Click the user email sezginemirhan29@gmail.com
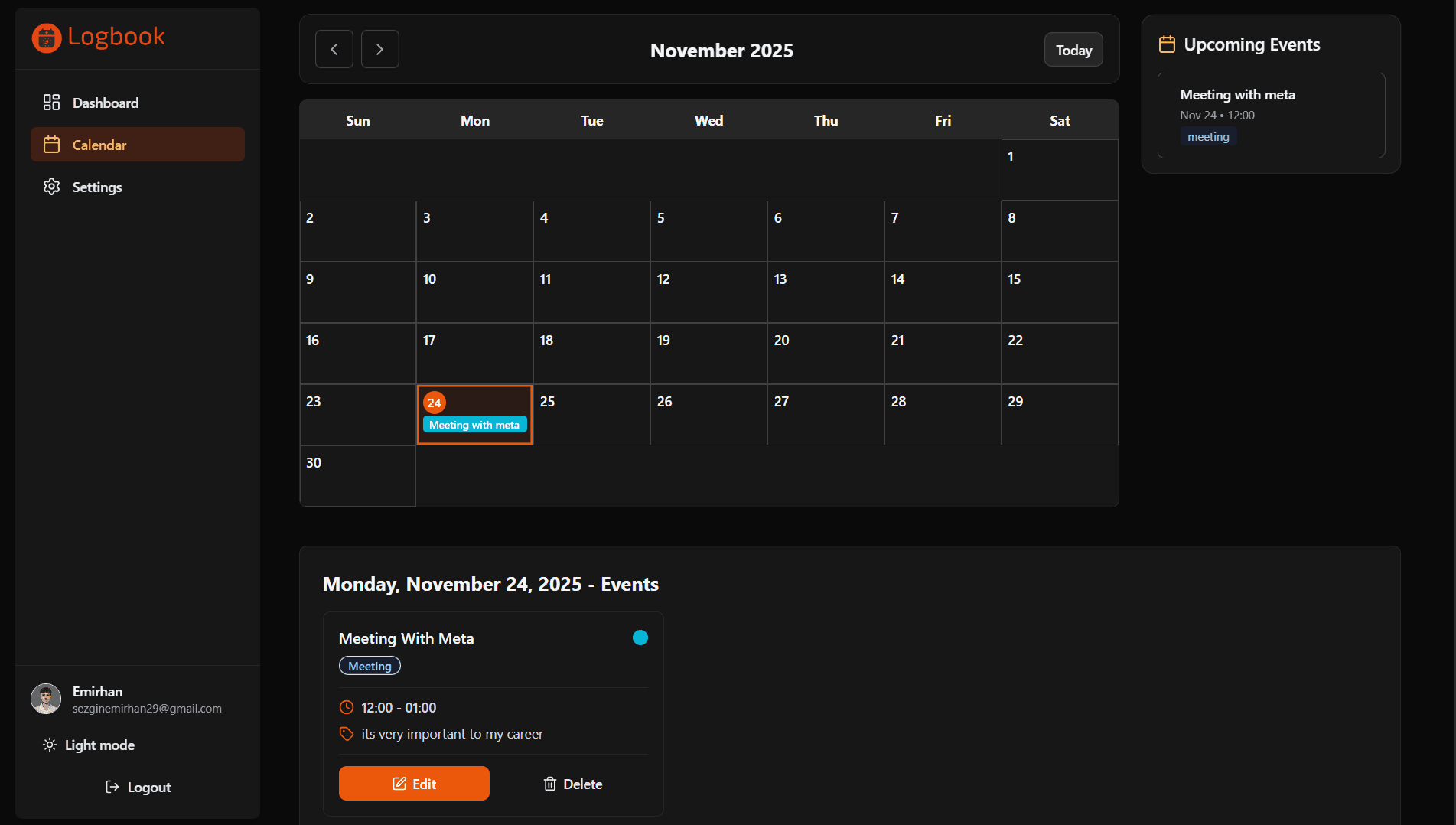 (x=147, y=709)
